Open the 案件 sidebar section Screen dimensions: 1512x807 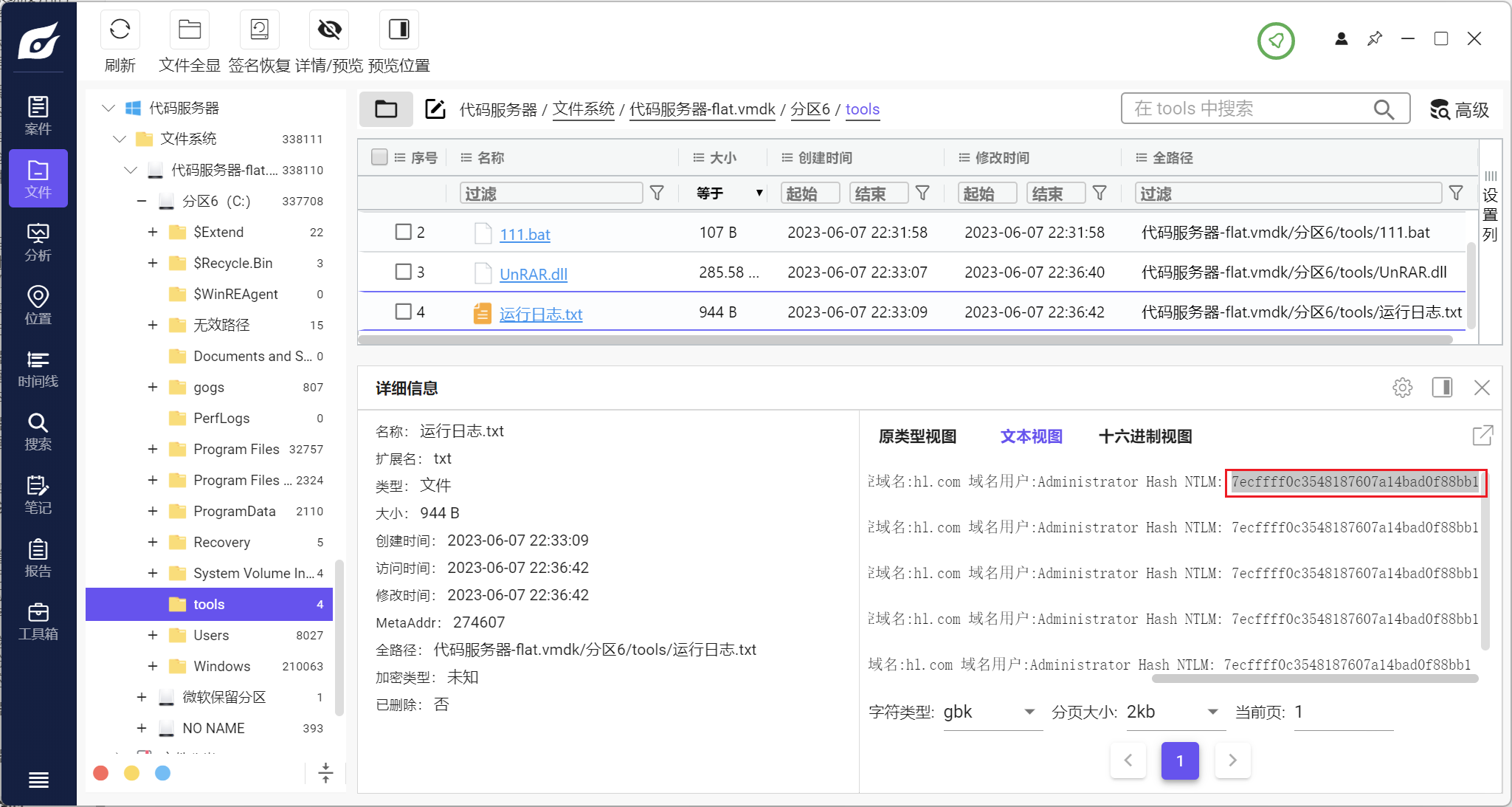(38, 116)
